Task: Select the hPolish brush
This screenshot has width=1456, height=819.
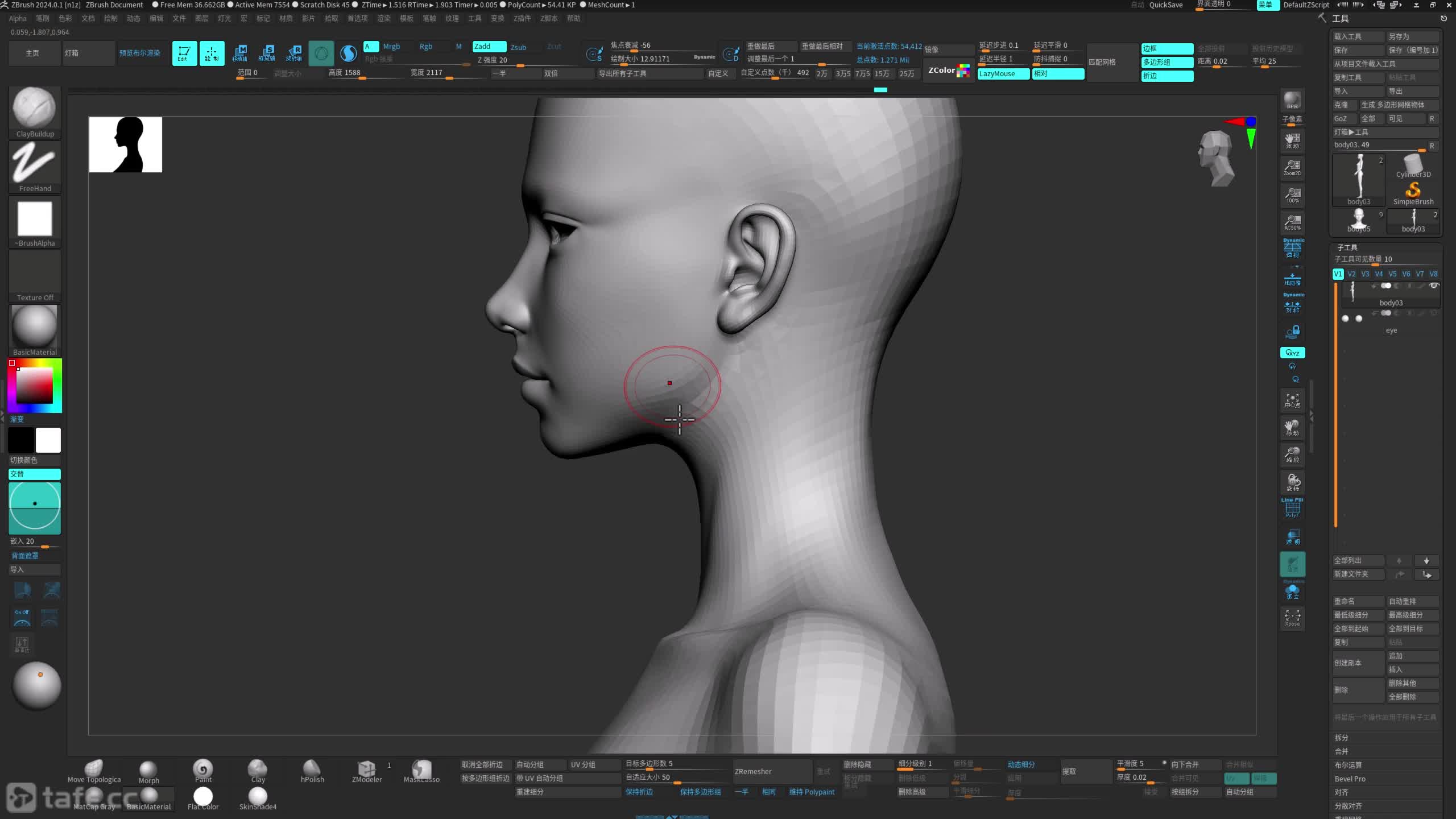Action: tap(312, 772)
